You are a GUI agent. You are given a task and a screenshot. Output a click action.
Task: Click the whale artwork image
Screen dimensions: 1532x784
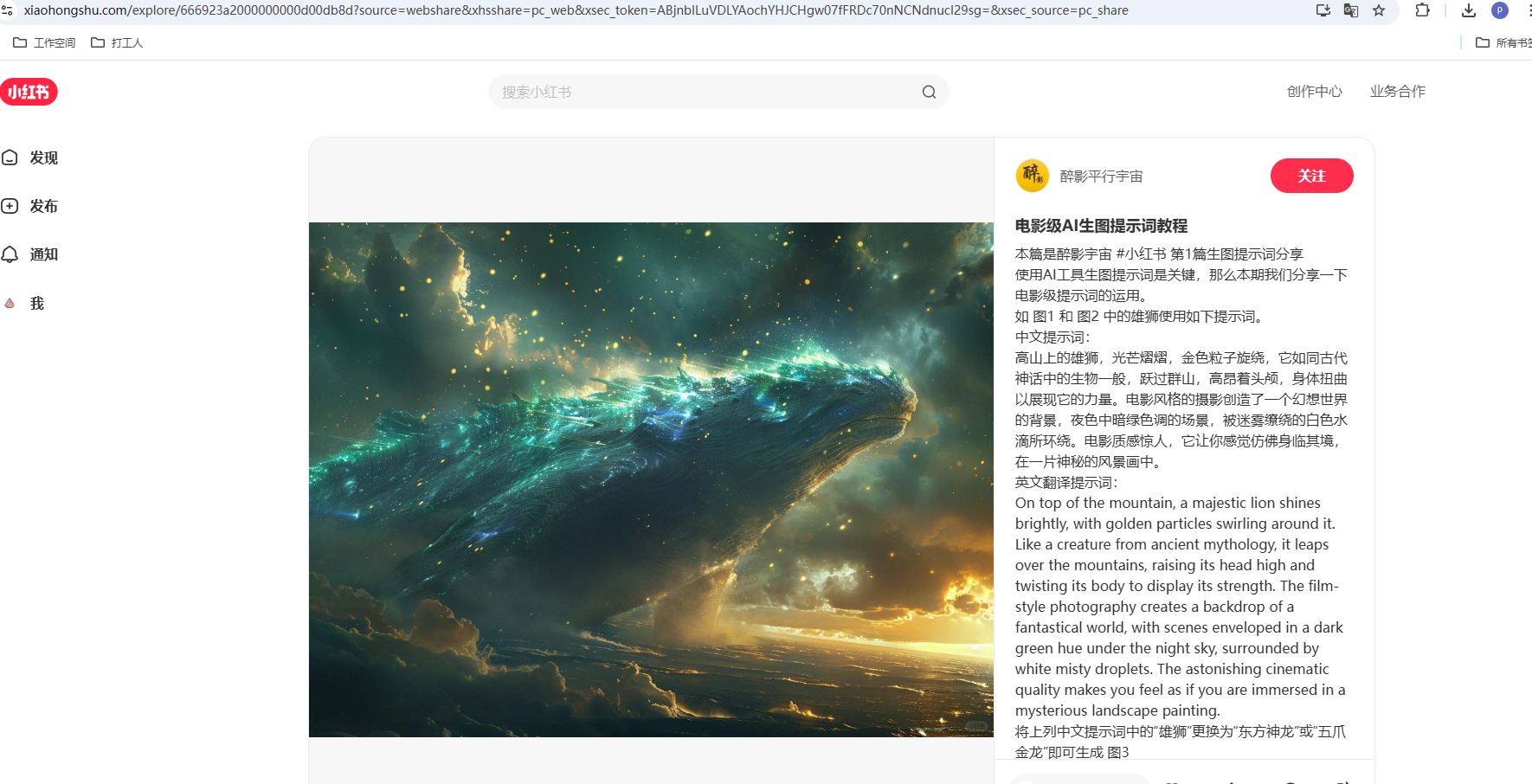click(x=651, y=479)
